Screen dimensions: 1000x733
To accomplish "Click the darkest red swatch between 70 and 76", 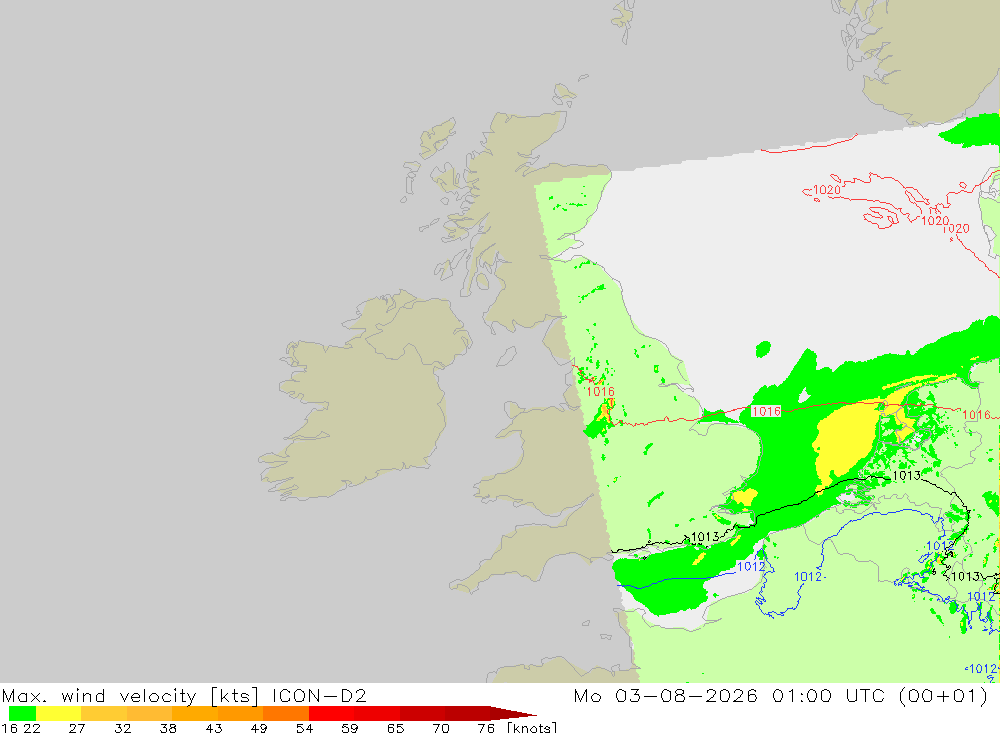I will click(467, 713).
